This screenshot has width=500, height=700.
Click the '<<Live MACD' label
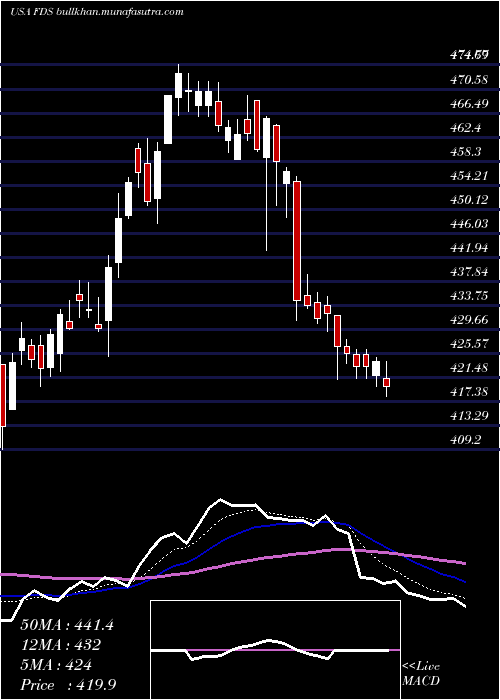click(421, 673)
